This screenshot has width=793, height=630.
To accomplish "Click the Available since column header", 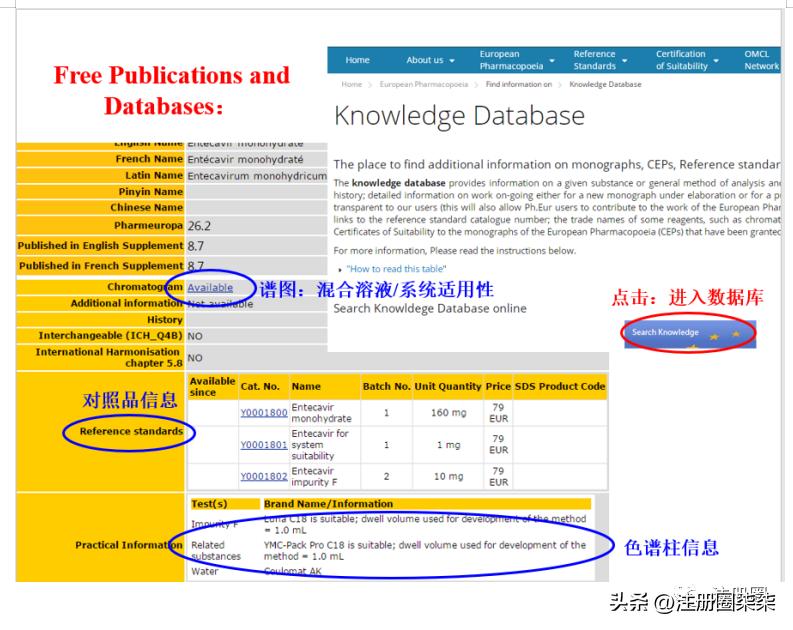I will [212, 386].
